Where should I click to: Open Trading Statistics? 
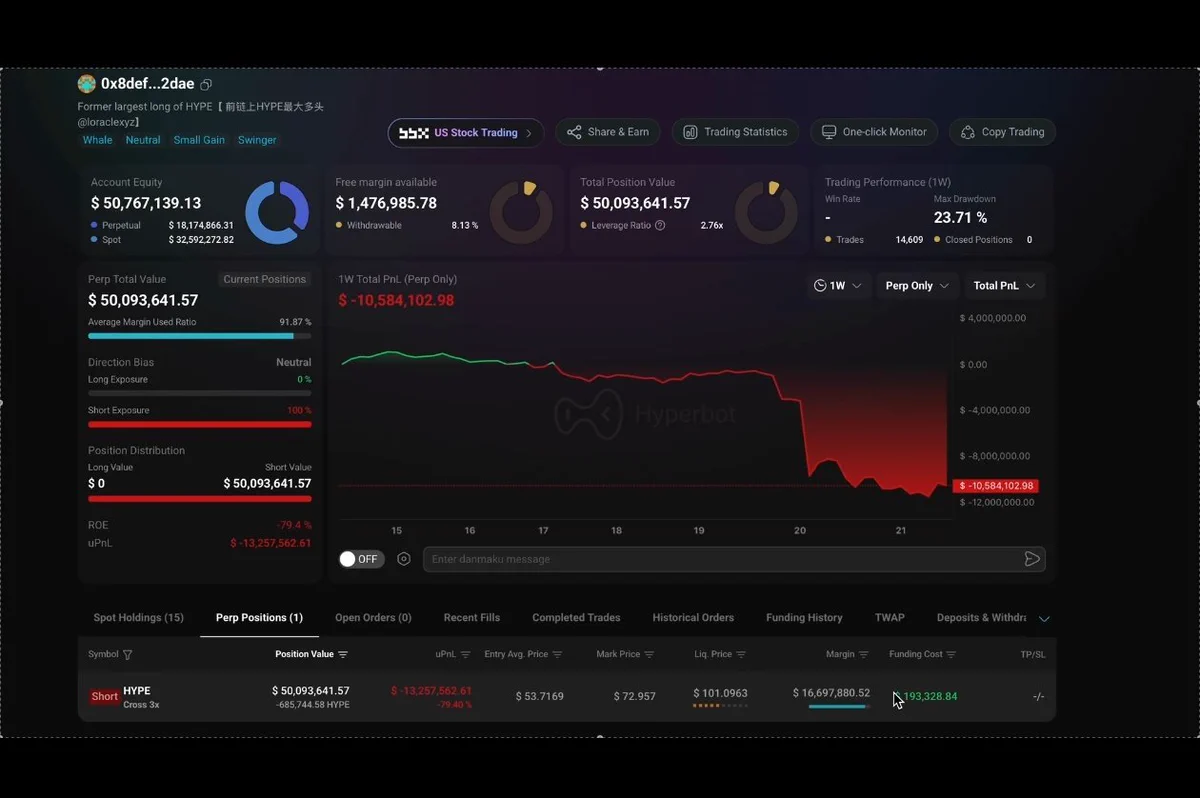(x=735, y=132)
